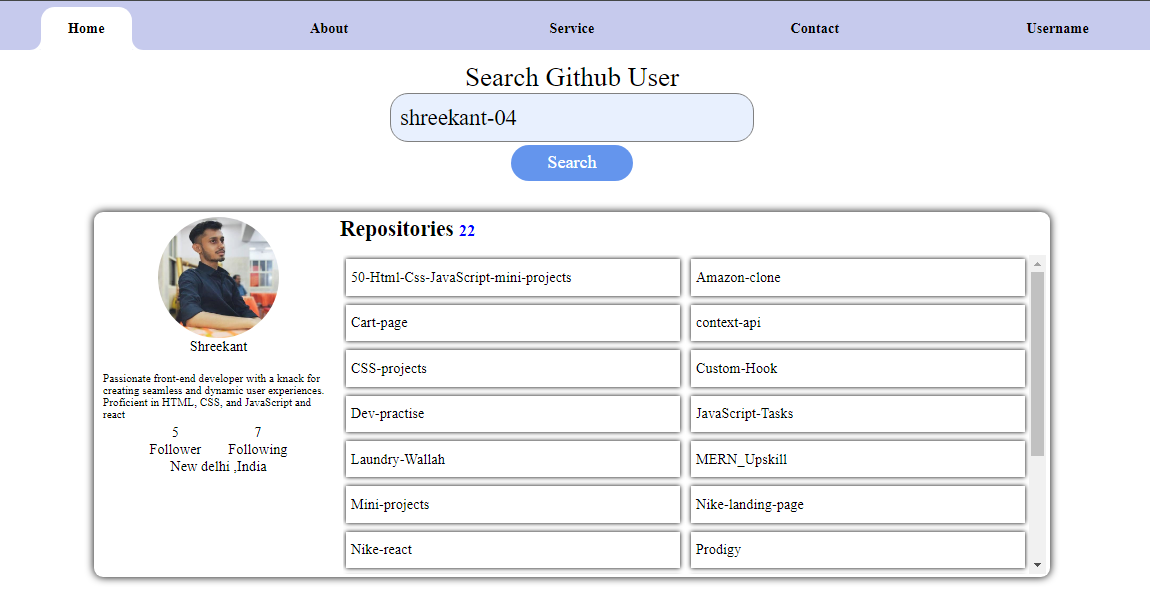Switch to the Home tab
1150x608 pixels.
point(86,28)
